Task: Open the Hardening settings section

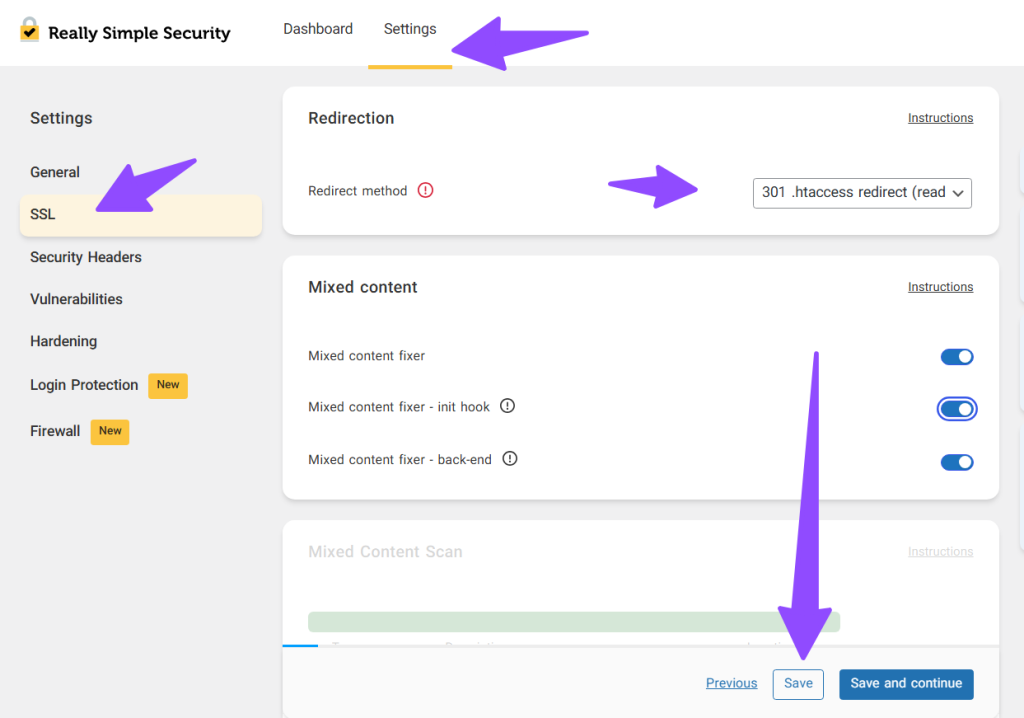Action: tap(63, 341)
